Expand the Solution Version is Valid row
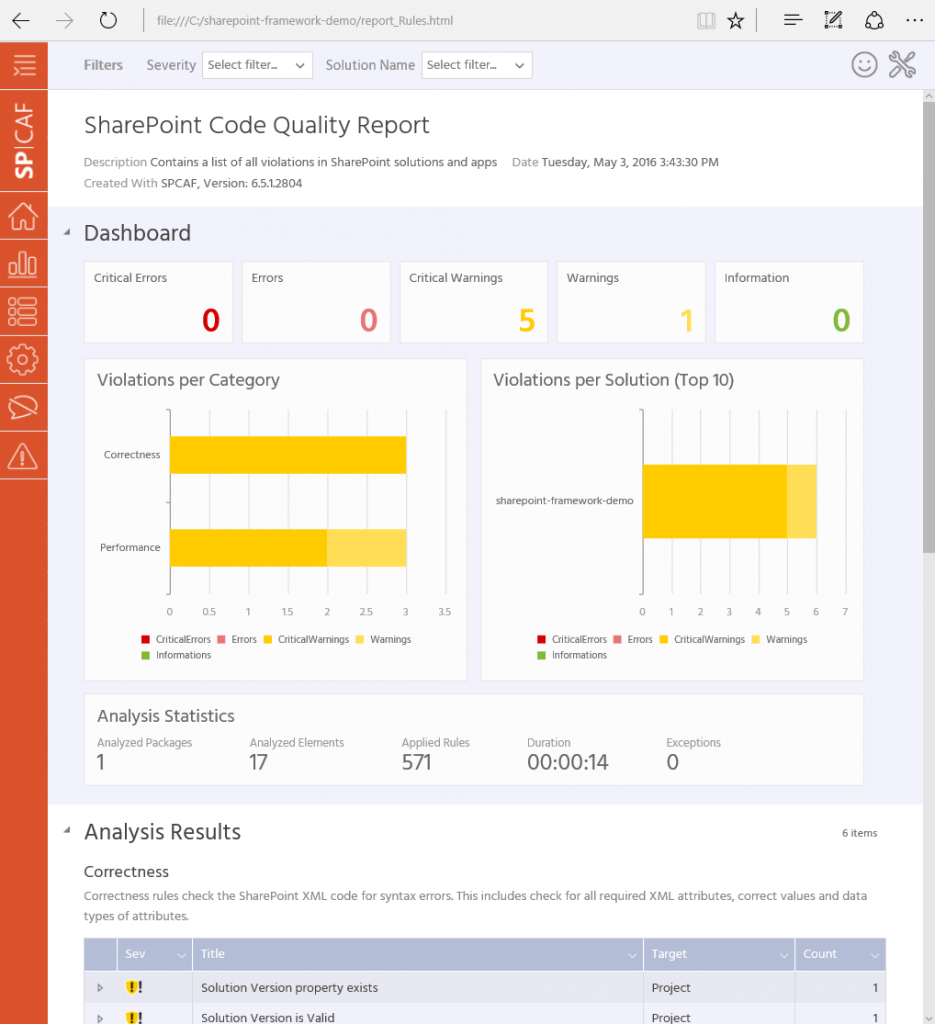This screenshot has height=1024, width=935. click(100, 1017)
